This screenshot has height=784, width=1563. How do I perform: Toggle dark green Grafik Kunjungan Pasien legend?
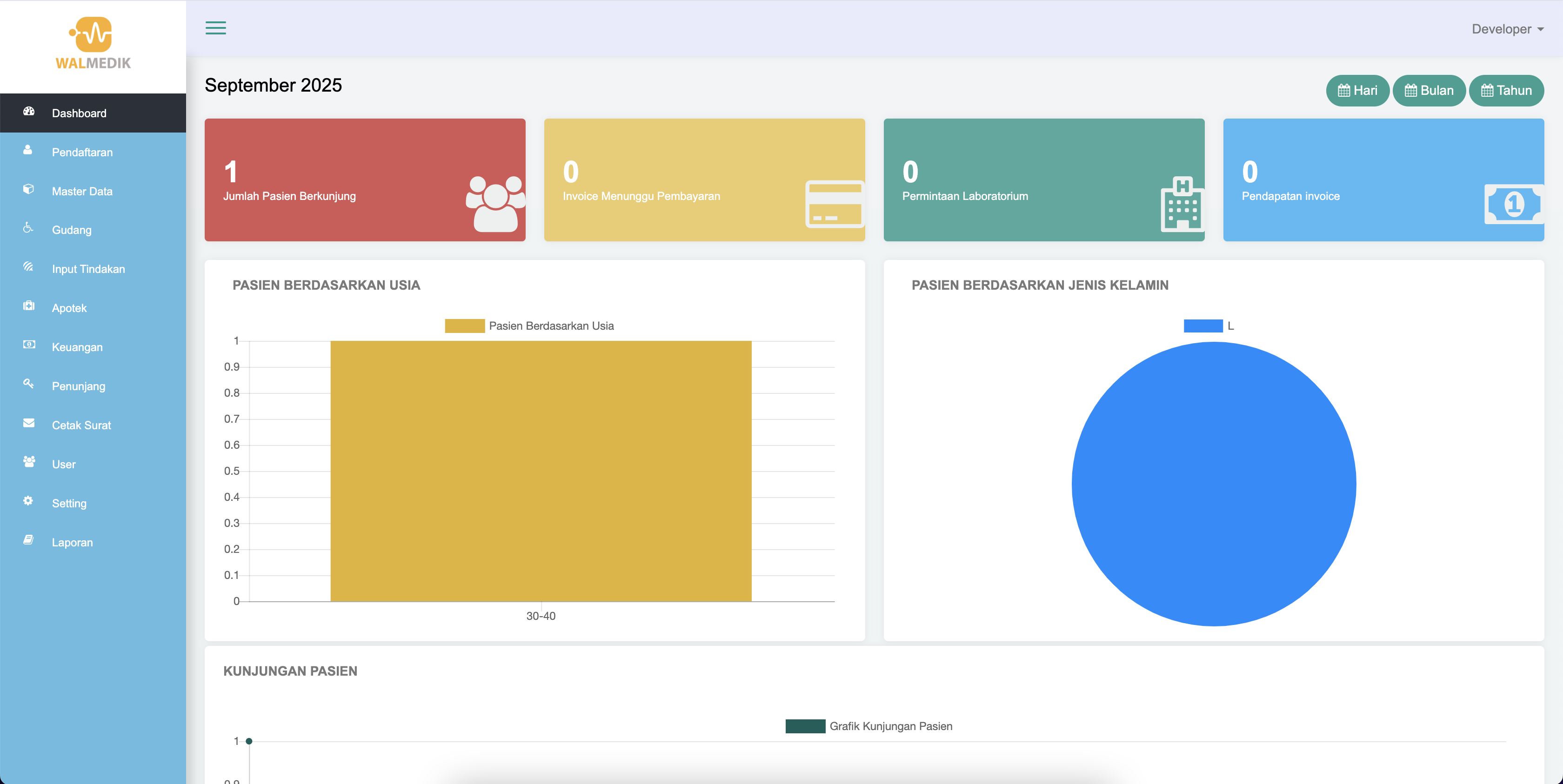coord(805,726)
